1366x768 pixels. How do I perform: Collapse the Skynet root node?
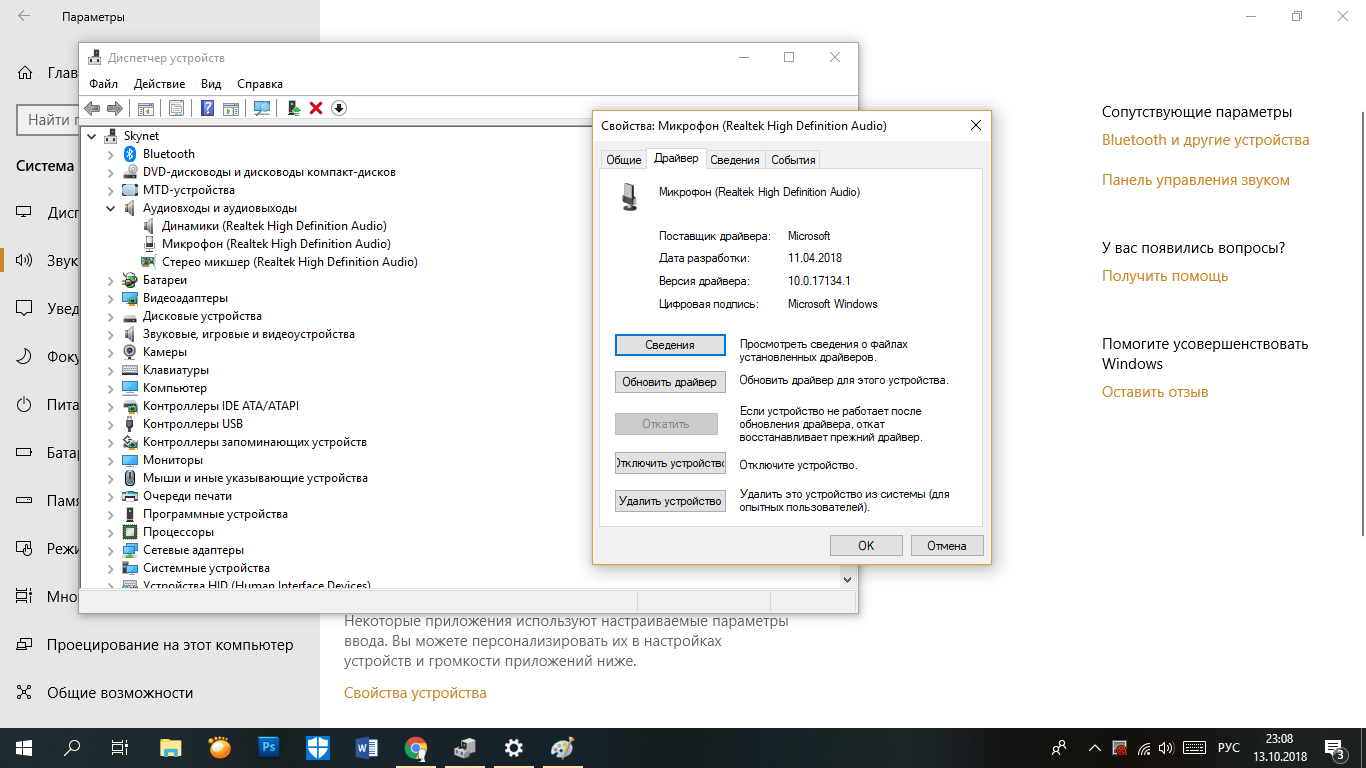[92, 136]
